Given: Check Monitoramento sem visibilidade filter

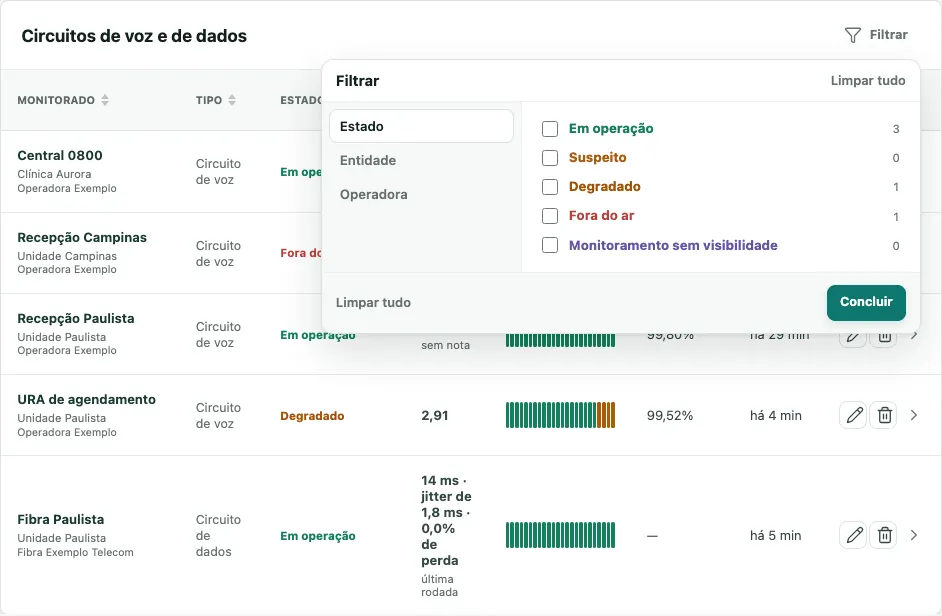Looking at the screenshot, I should 550,245.
